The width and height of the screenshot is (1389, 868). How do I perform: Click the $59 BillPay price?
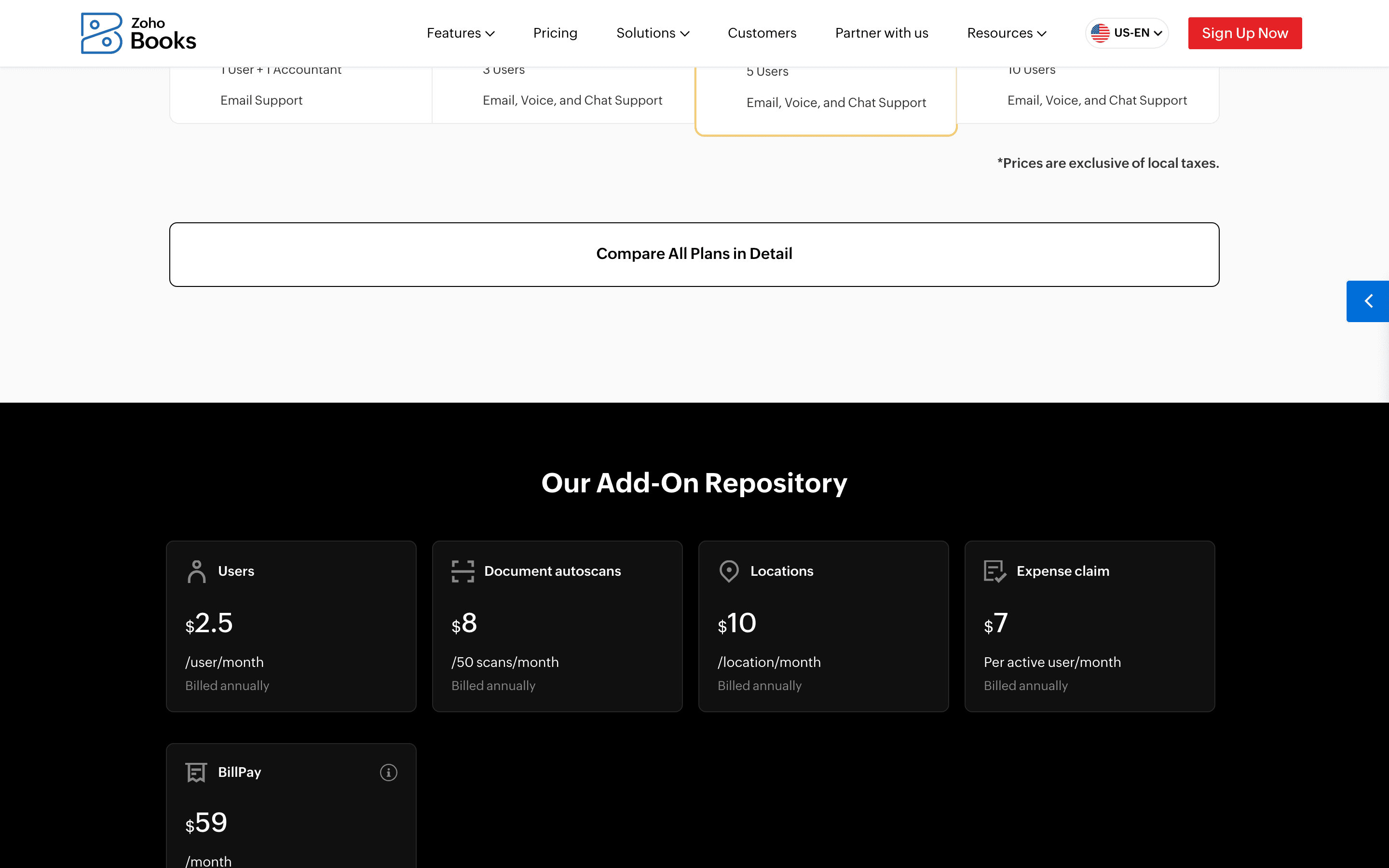(206, 823)
